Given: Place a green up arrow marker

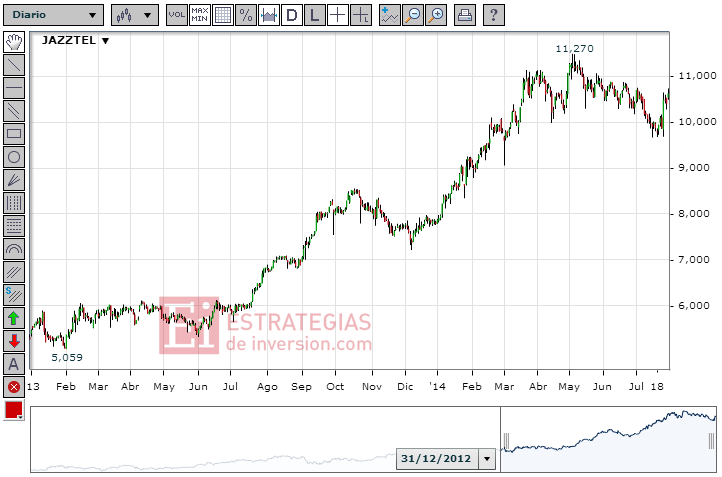Looking at the screenshot, I should click(x=14, y=318).
